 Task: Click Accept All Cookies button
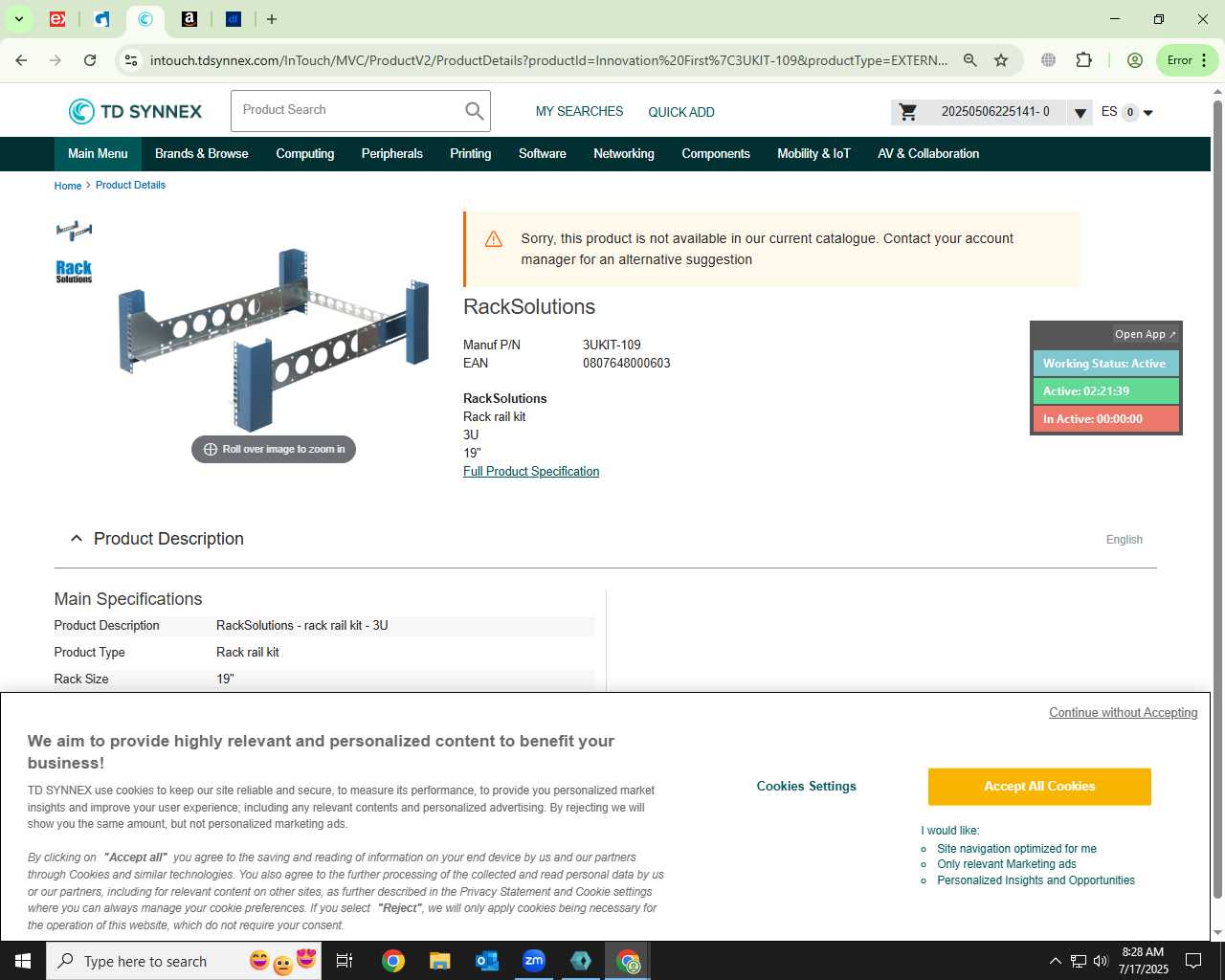(x=1039, y=787)
